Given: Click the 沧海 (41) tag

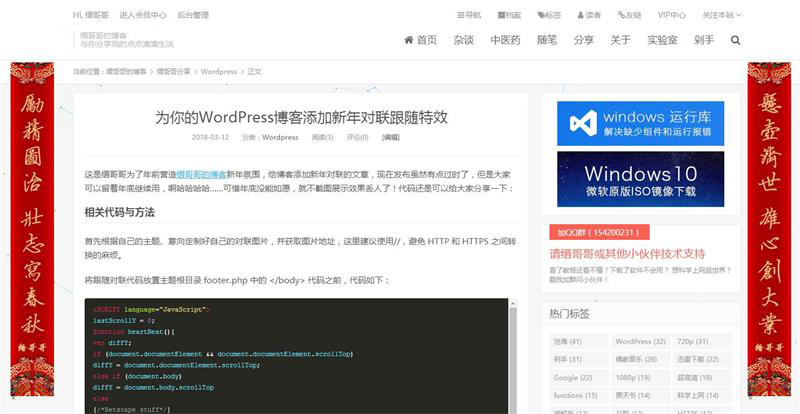Looking at the screenshot, I should pyautogui.click(x=579, y=342).
